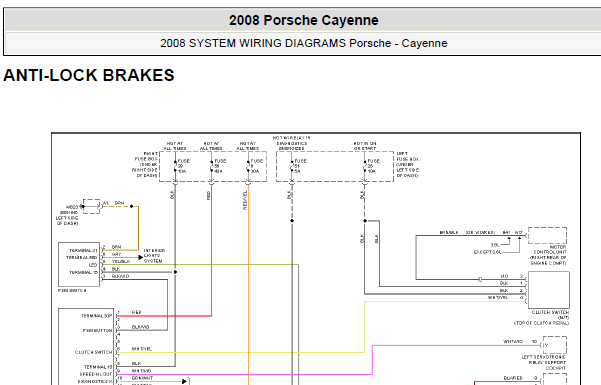Click the '(OR VIO/RED)' wire note

tap(480, 232)
